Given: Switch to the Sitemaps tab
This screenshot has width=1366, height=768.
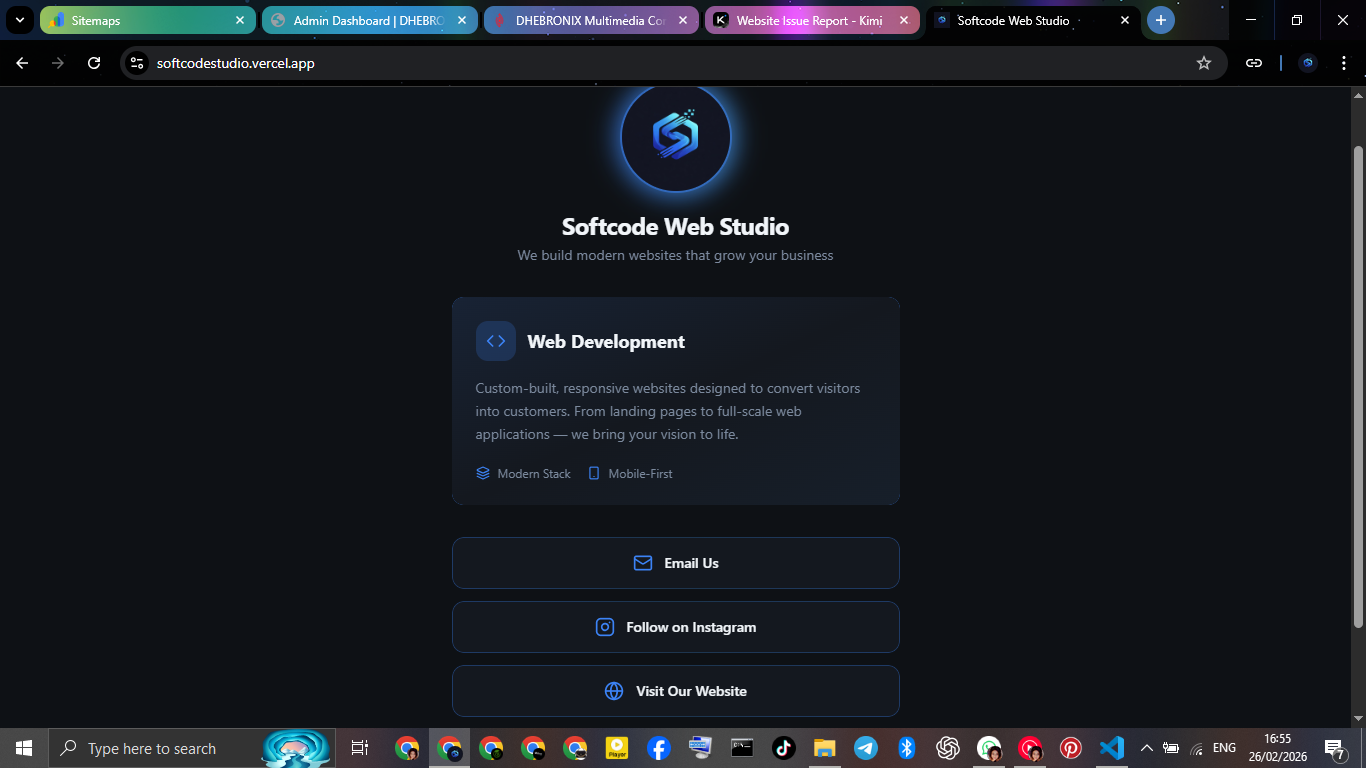Looking at the screenshot, I should coord(140,19).
